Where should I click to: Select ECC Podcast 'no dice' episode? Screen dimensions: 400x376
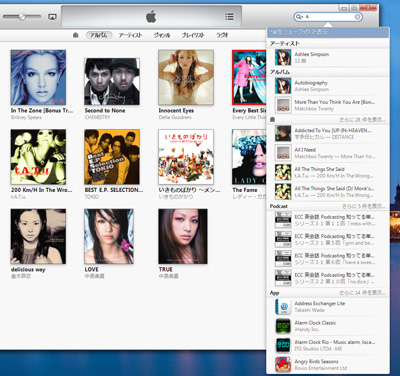328,278
